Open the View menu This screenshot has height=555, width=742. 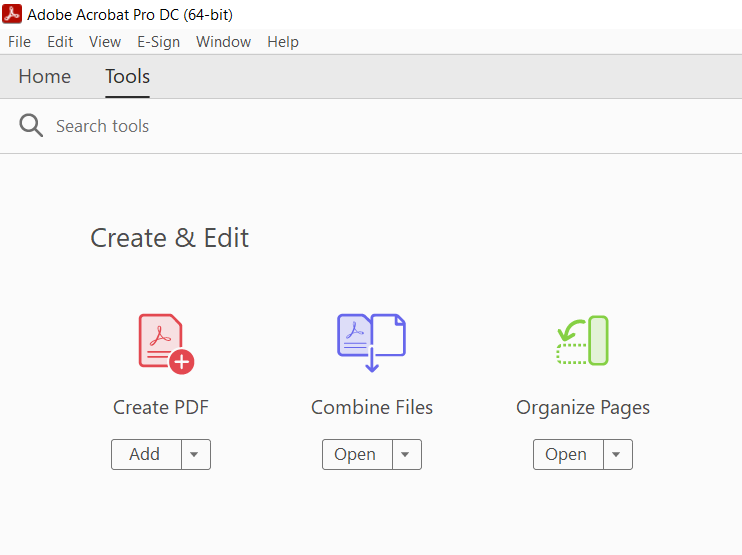pos(105,42)
